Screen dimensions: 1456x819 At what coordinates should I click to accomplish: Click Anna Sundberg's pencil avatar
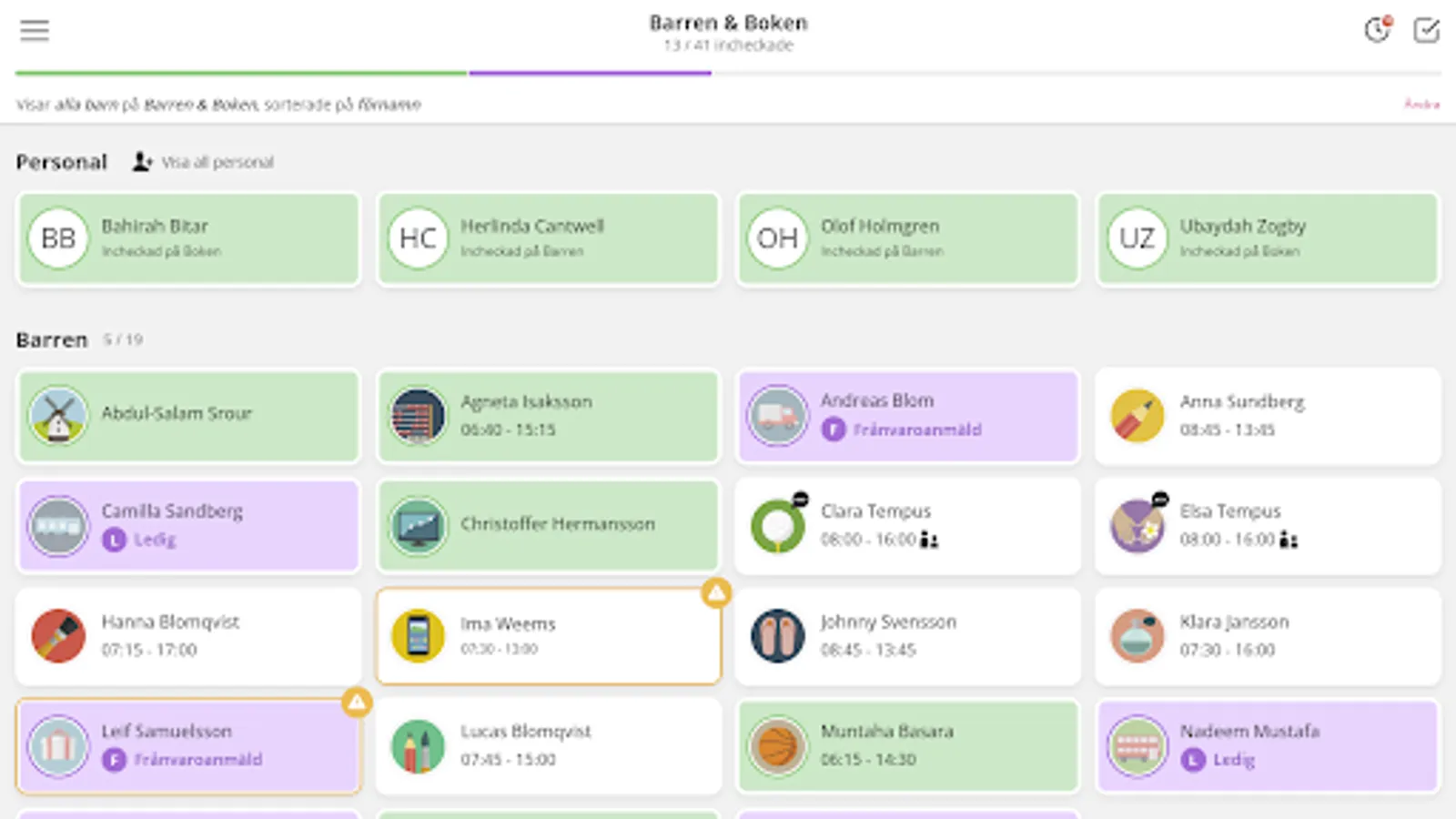1137,416
